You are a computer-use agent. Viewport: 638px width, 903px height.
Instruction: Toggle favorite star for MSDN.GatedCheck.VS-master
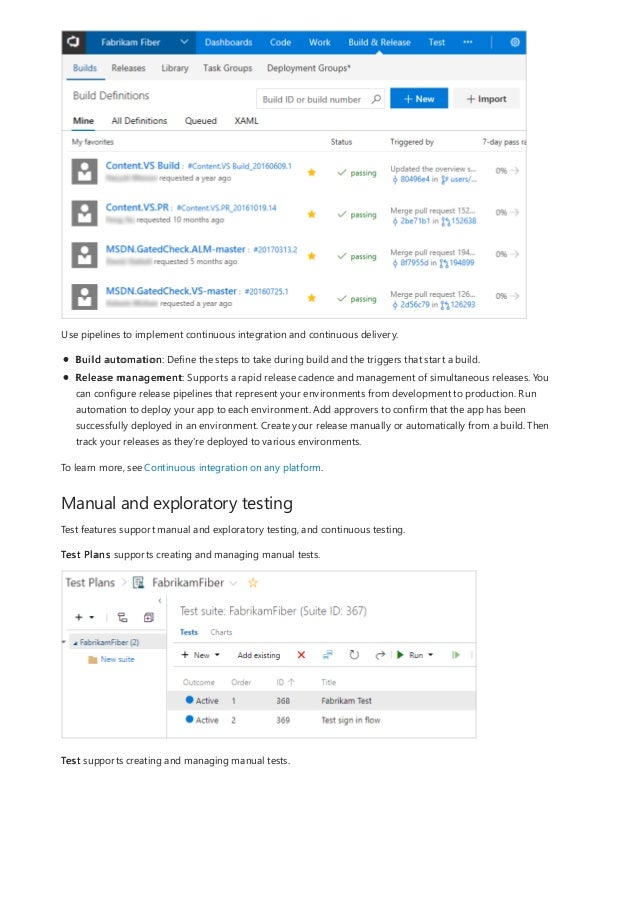click(312, 298)
